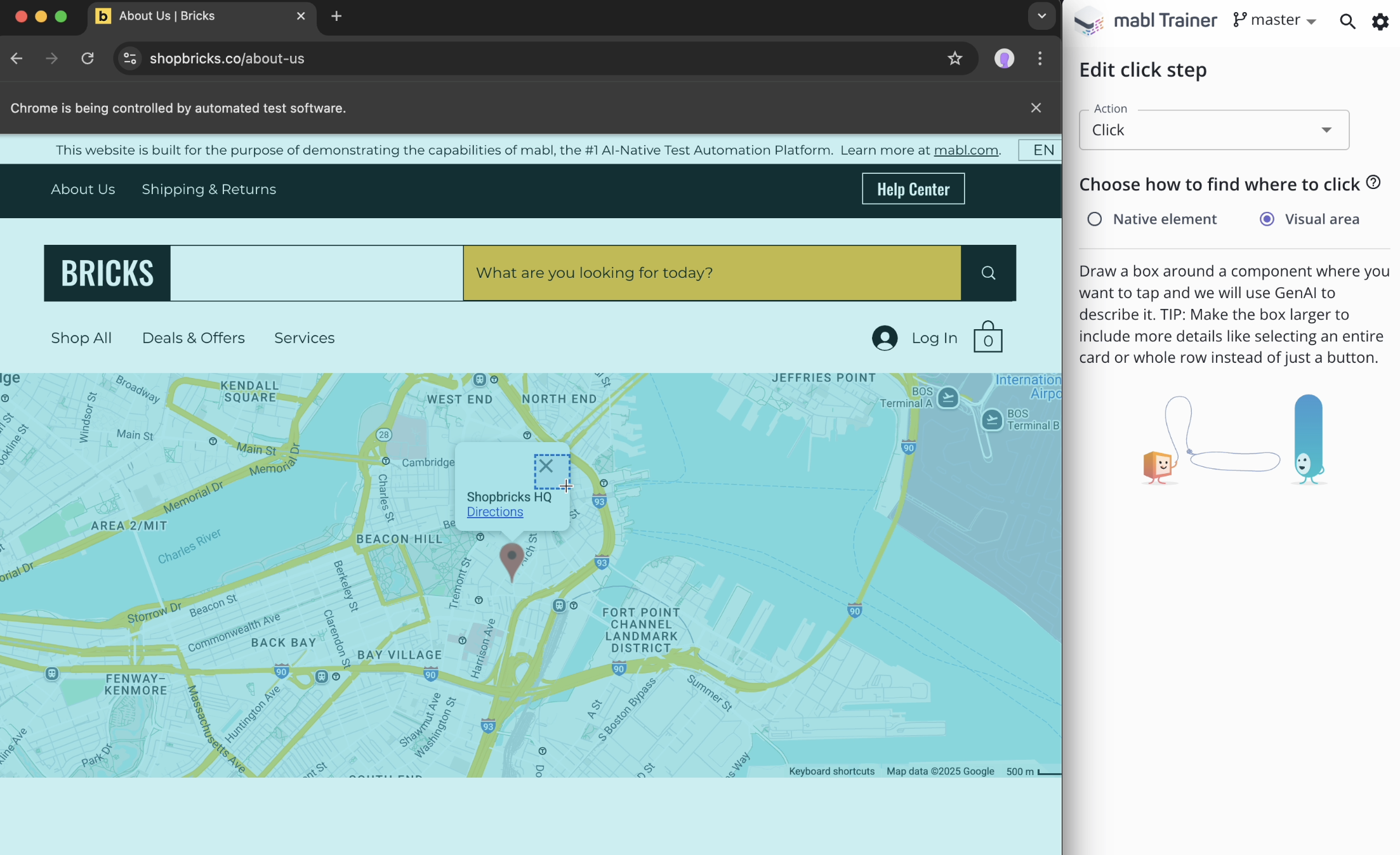
Task: Open the Shop All menu item
Action: coord(81,338)
